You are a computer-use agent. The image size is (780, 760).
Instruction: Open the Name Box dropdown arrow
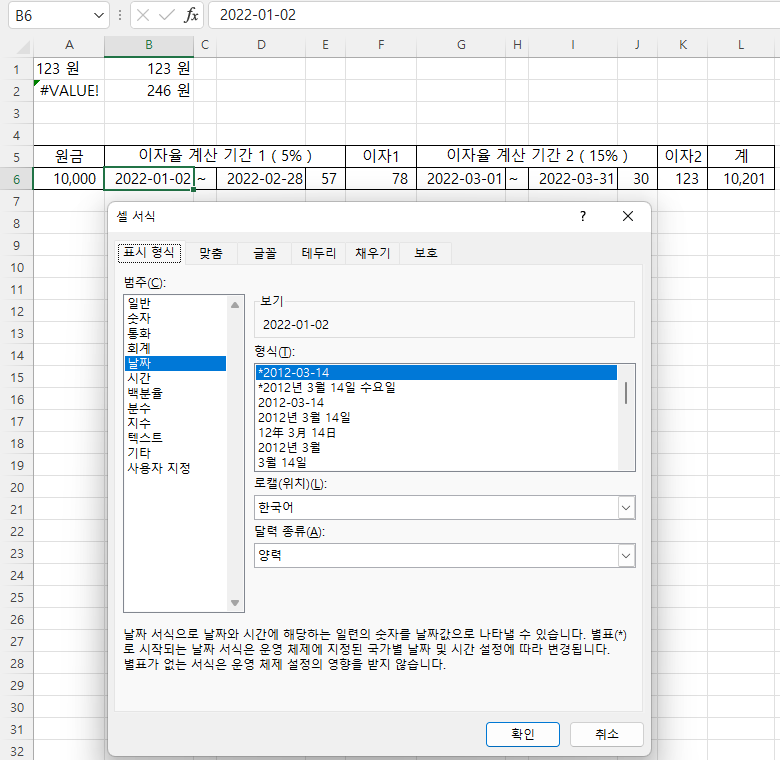pyautogui.click(x=98, y=15)
